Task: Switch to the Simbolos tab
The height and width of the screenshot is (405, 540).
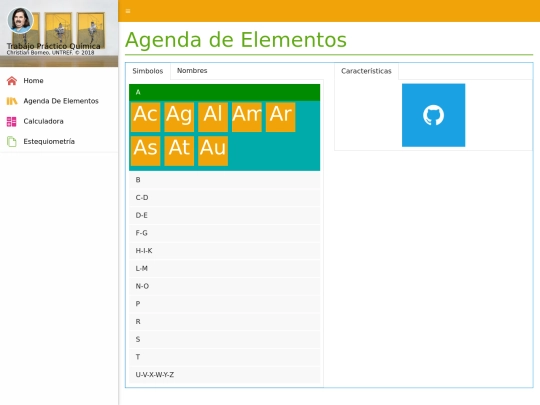Action: (148, 71)
